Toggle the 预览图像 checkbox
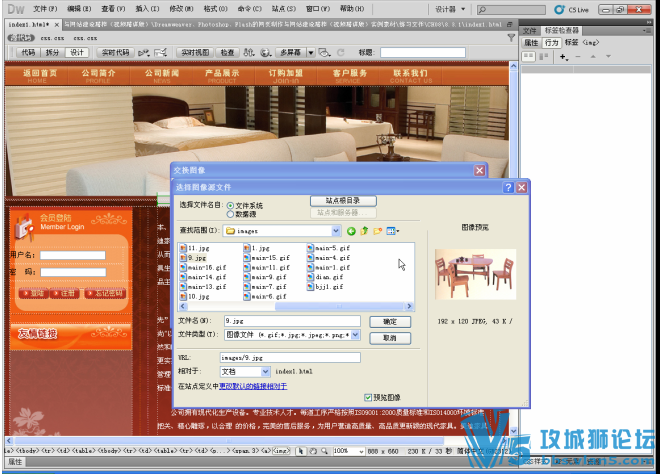 click(368, 397)
